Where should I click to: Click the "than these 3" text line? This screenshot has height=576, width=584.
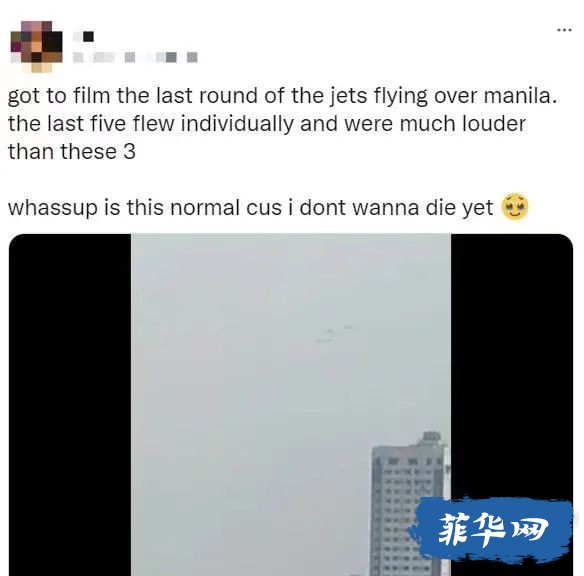[x=72, y=152]
